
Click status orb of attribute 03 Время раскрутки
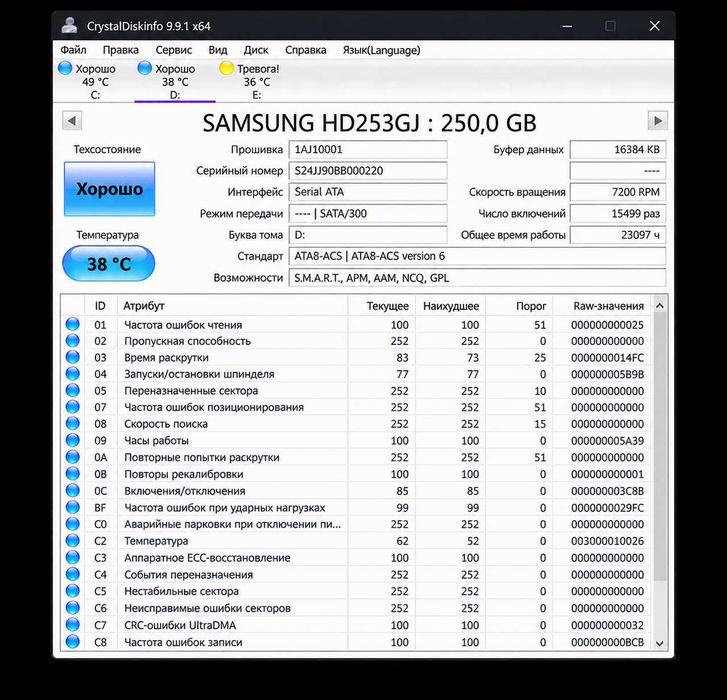point(72,357)
